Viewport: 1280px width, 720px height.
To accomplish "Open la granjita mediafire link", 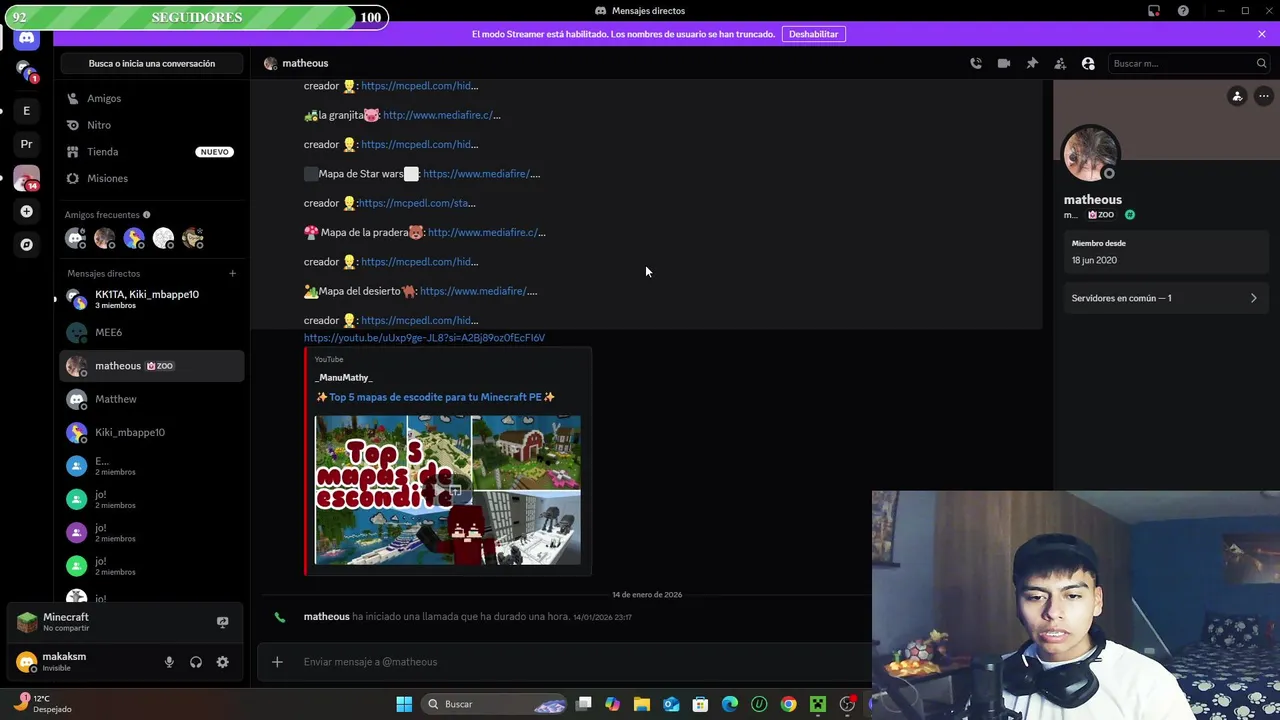I will pyautogui.click(x=441, y=115).
